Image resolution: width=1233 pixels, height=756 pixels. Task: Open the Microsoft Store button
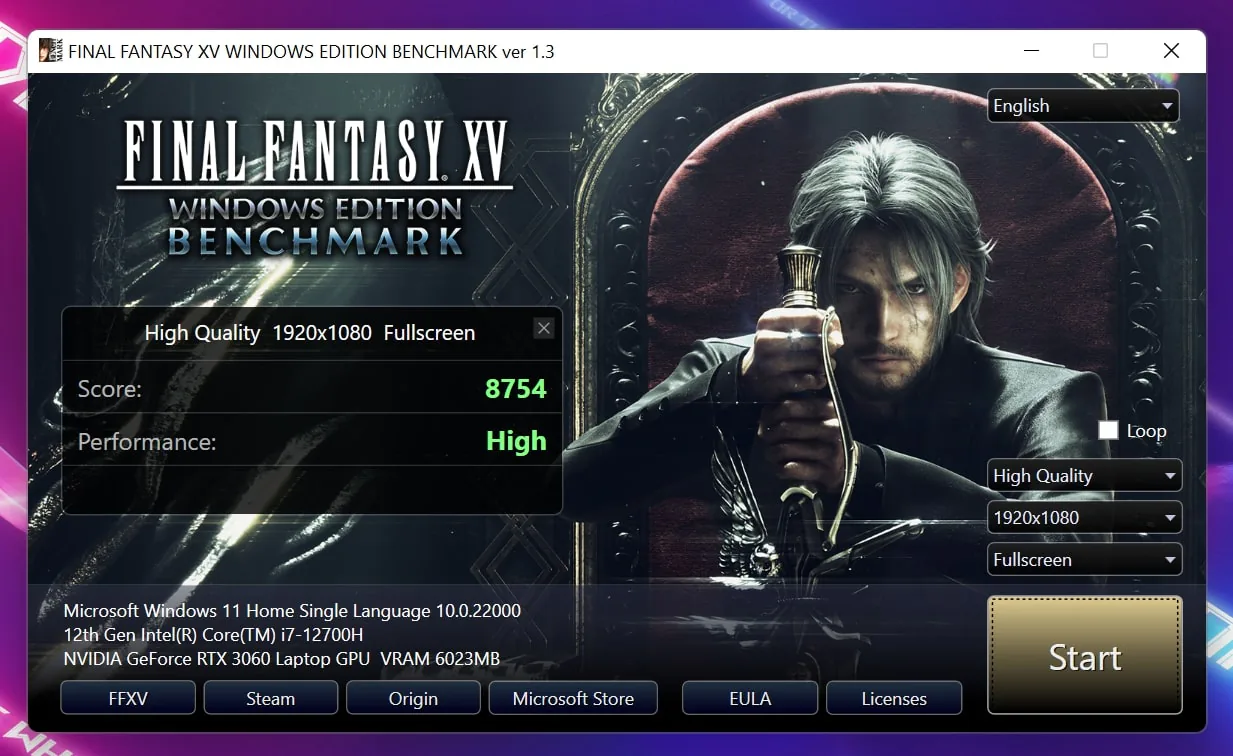click(573, 698)
